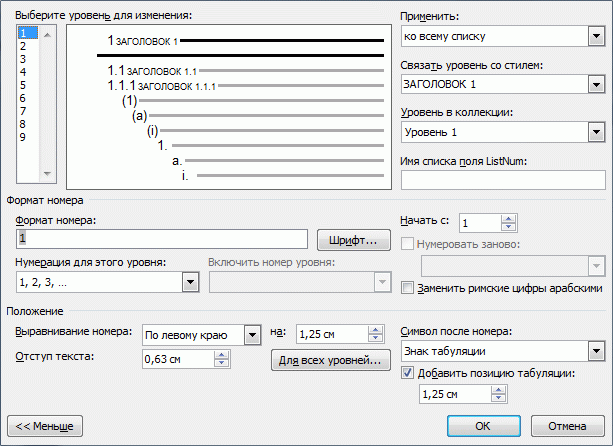
Task: Click into 'Имя списка поля ListNum' field
Action: 503,181
